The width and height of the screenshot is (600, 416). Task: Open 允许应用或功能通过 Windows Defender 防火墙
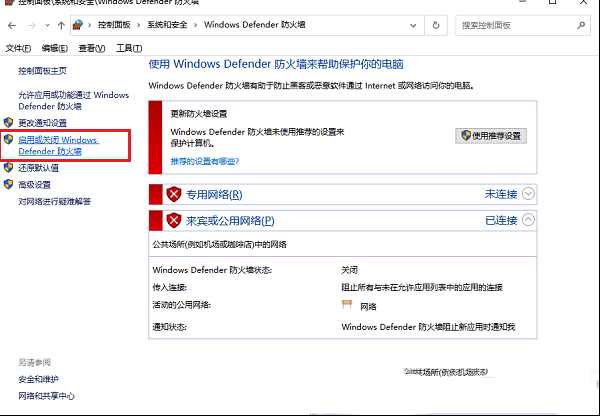[73, 100]
